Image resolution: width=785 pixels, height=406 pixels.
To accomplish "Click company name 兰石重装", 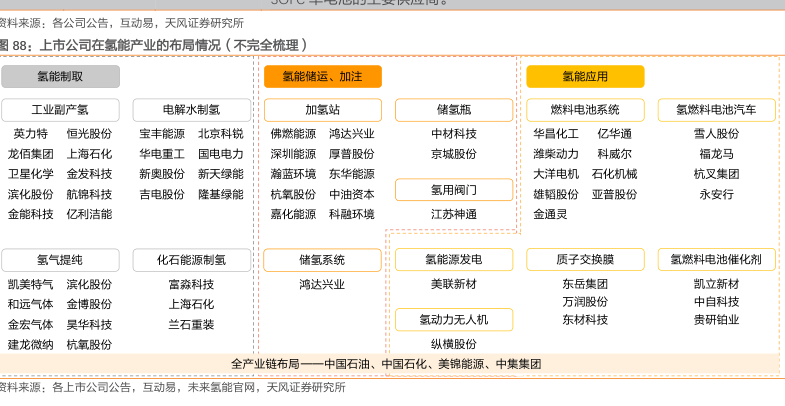I will 192,324.
